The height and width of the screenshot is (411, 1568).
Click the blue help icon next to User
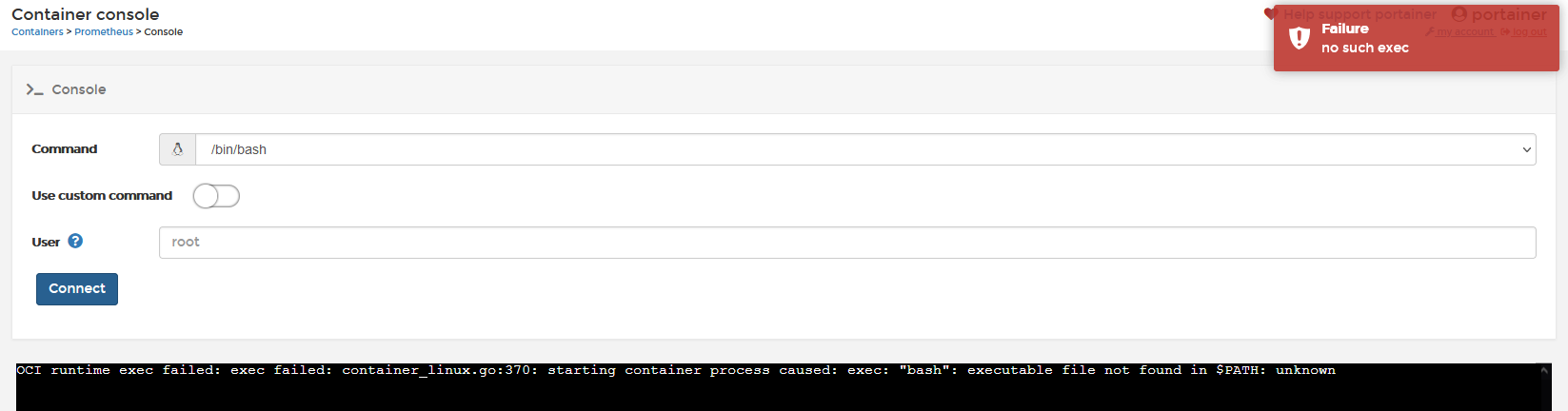[x=75, y=242]
